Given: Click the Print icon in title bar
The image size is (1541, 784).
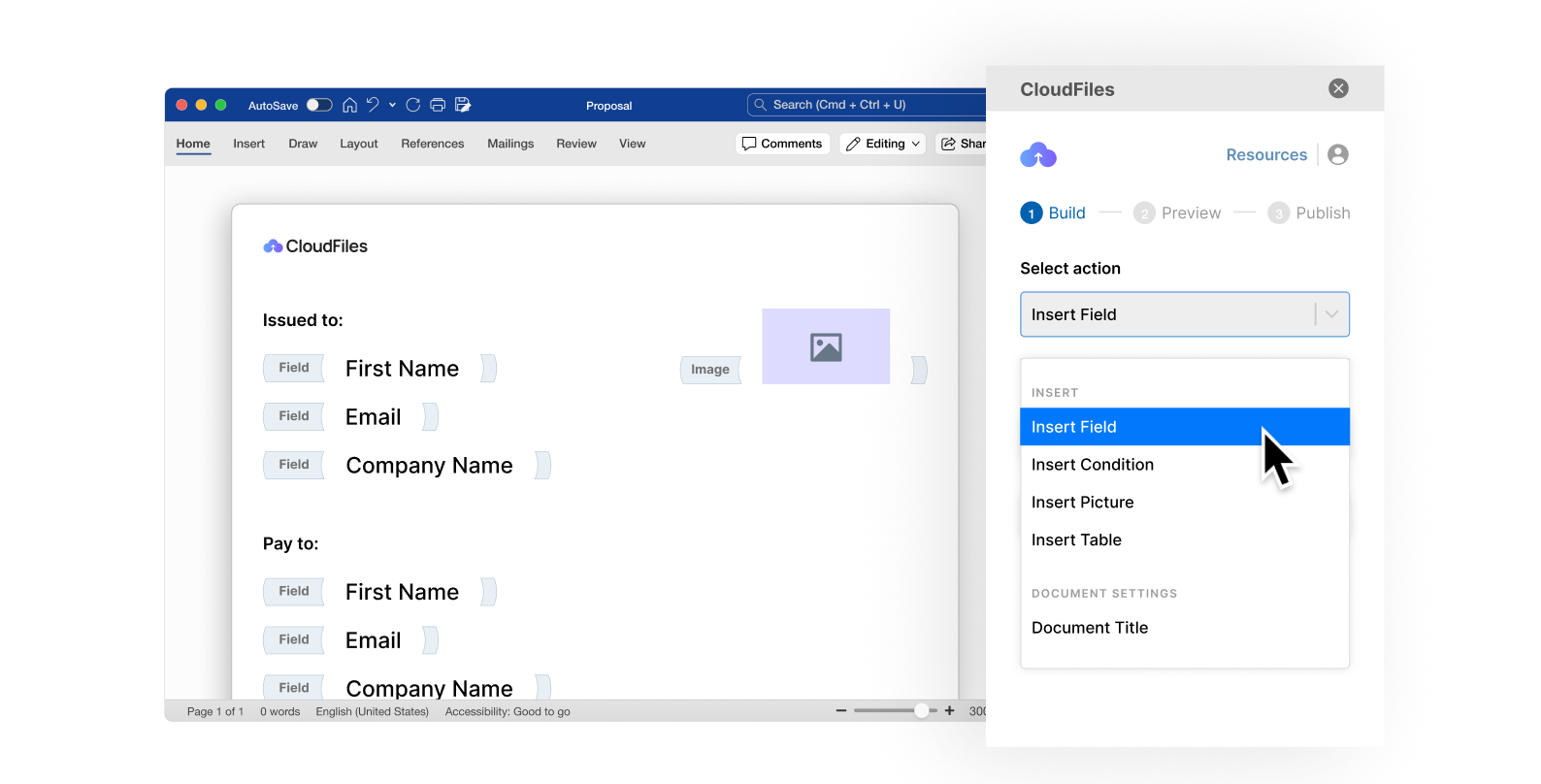Looking at the screenshot, I should click(438, 105).
